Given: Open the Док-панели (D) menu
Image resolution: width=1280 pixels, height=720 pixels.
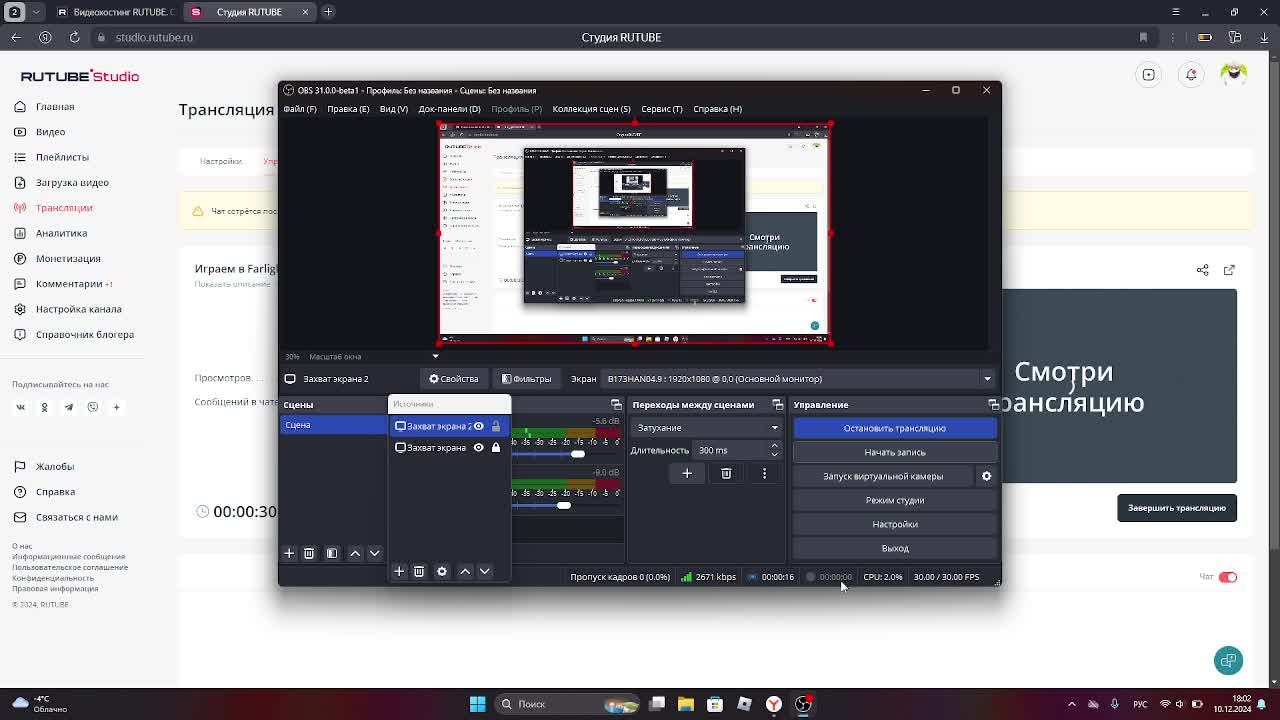Looking at the screenshot, I should 449,109.
